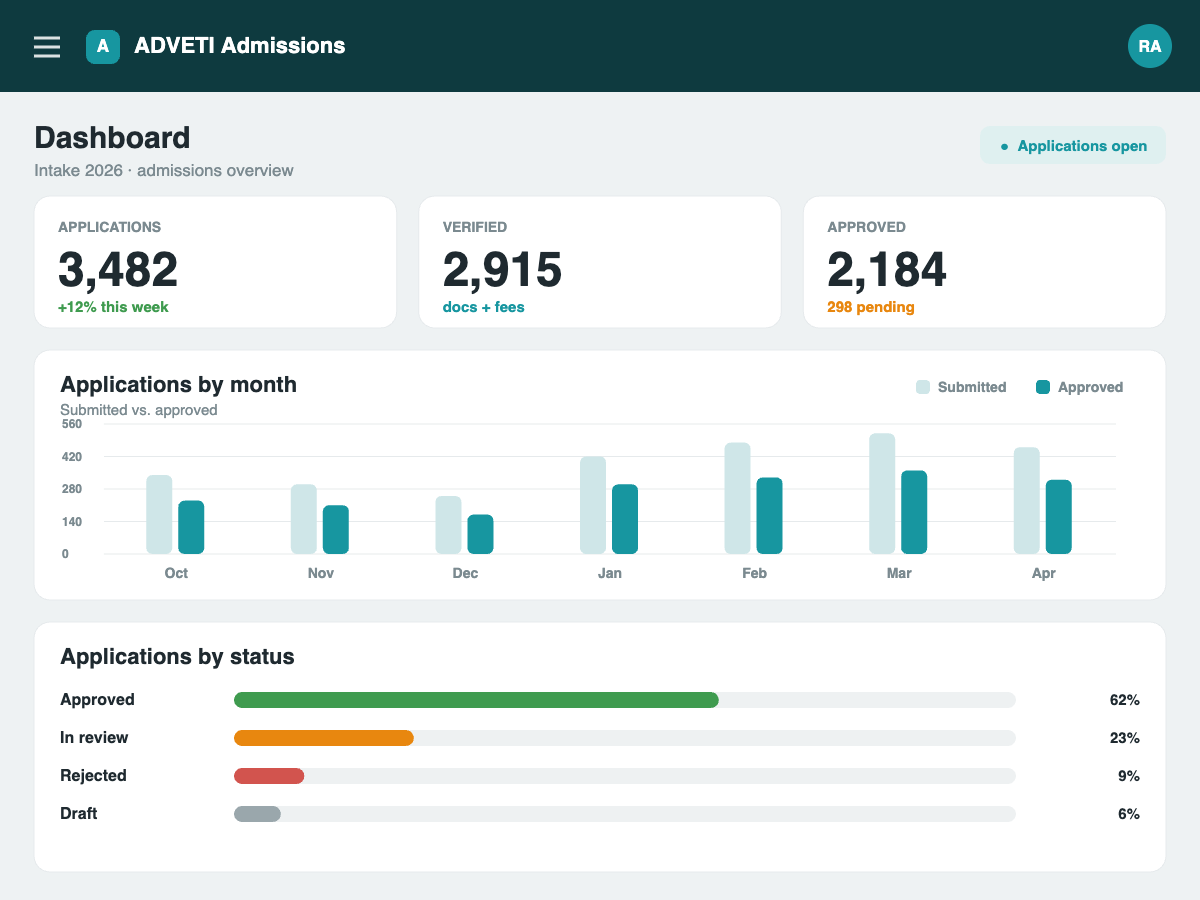1200x900 pixels.
Task: Click the 560 y-axis label
Action: [x=72, y=424]
